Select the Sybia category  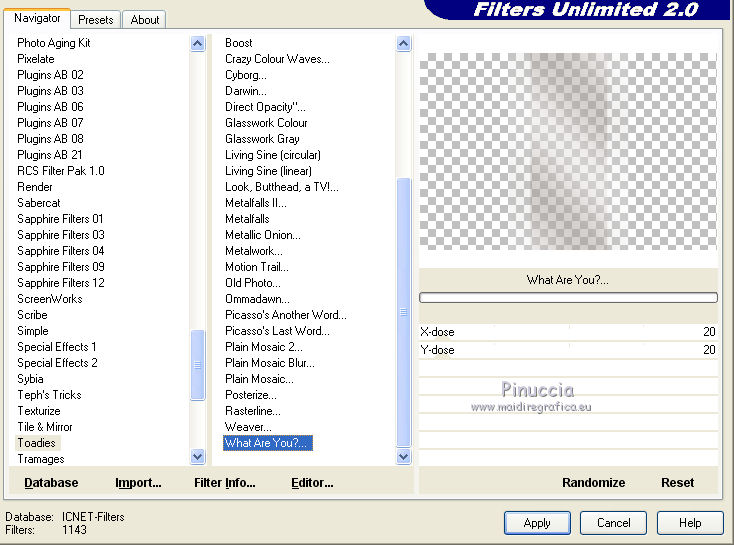30,379
